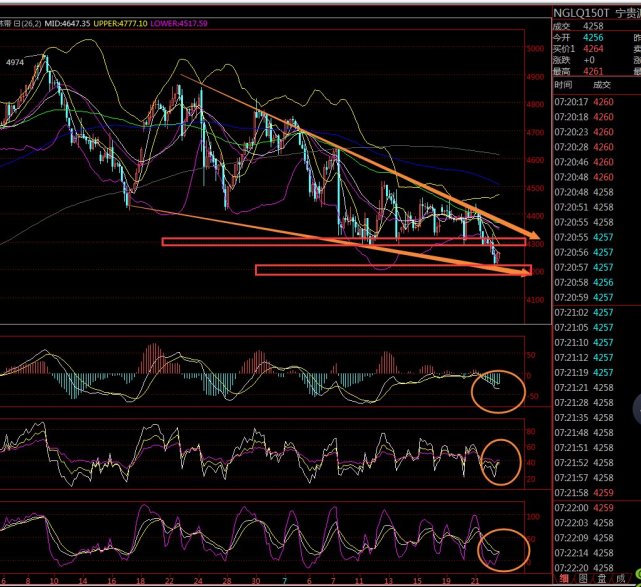
Task: Select the 07:21:28 trade row
Action: click(x=584, y=403)
